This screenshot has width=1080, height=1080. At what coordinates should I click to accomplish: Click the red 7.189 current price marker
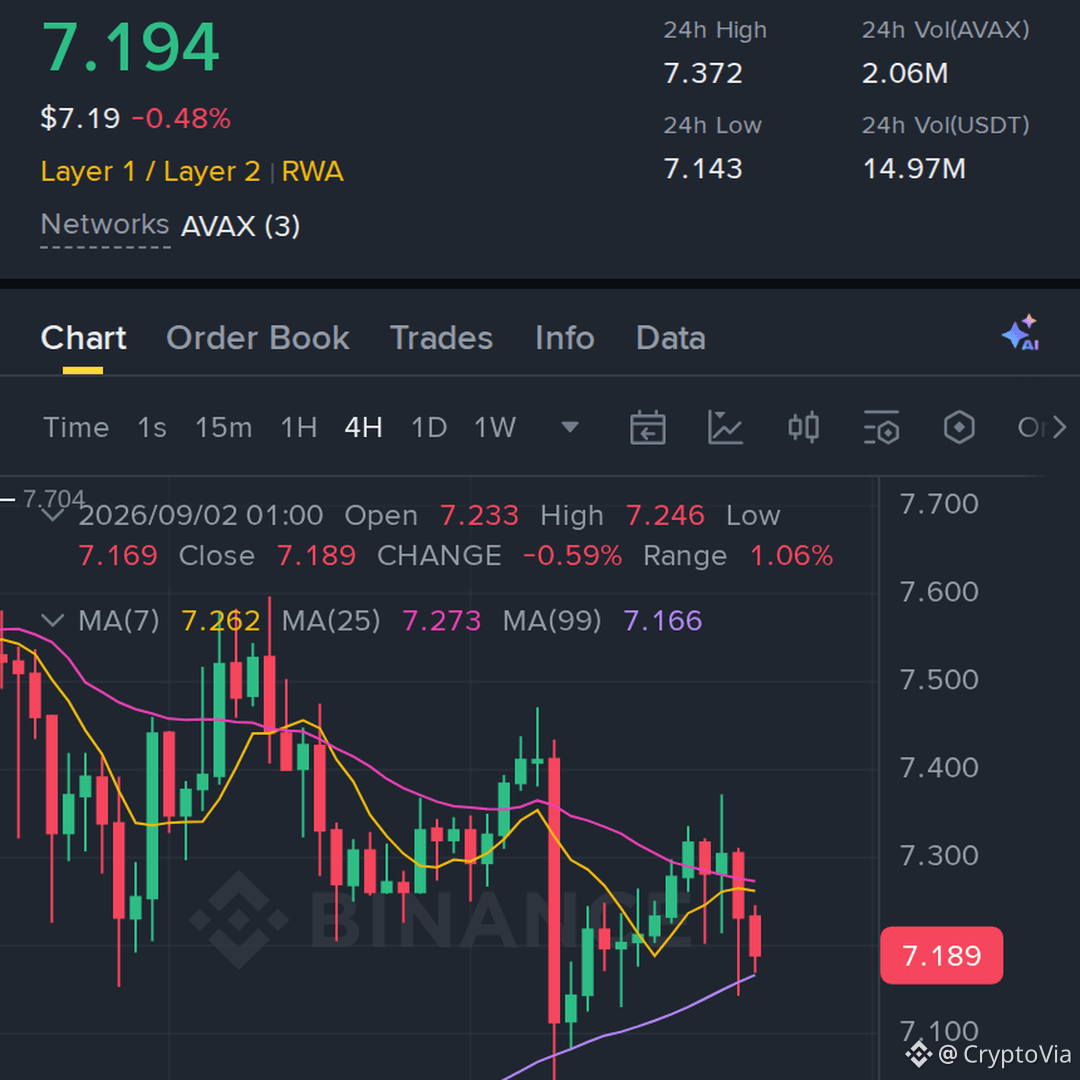[x=942, y=955]
